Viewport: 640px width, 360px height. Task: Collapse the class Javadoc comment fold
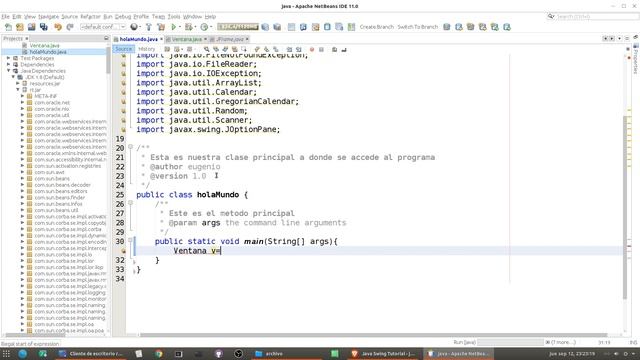130,147
